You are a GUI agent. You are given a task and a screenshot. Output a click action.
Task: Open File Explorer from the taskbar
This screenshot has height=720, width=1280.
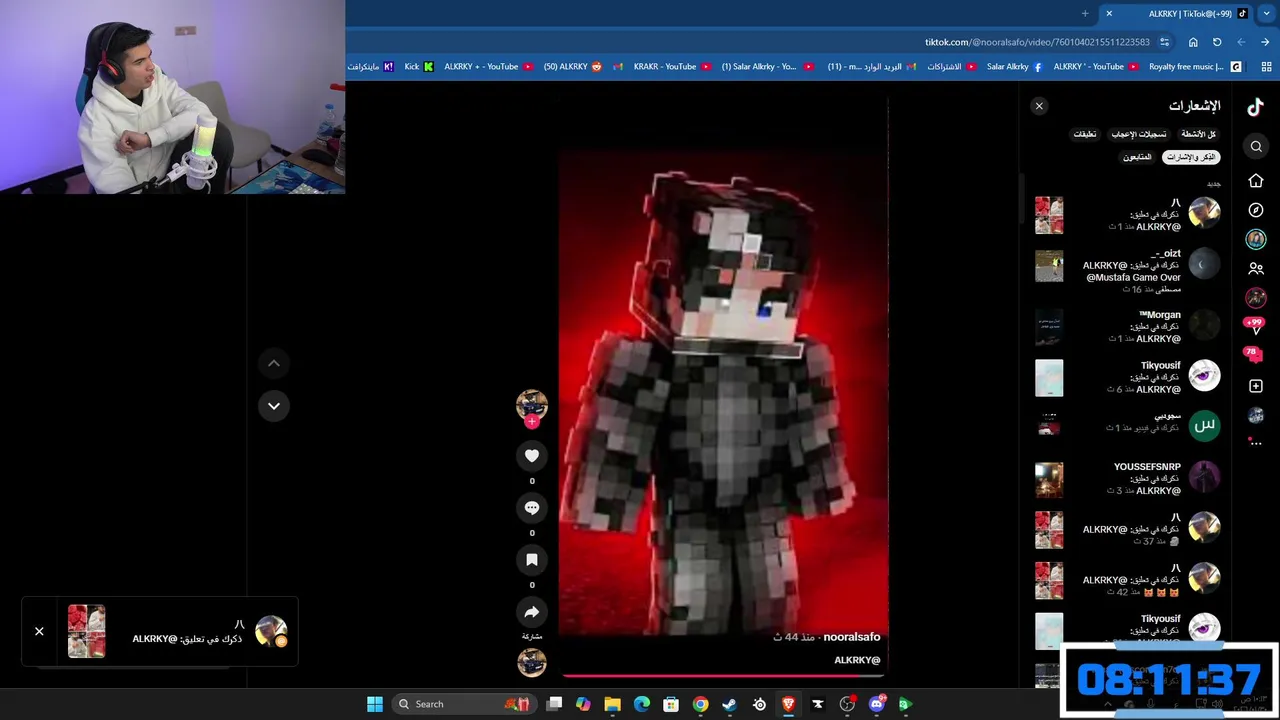point(612,704)
